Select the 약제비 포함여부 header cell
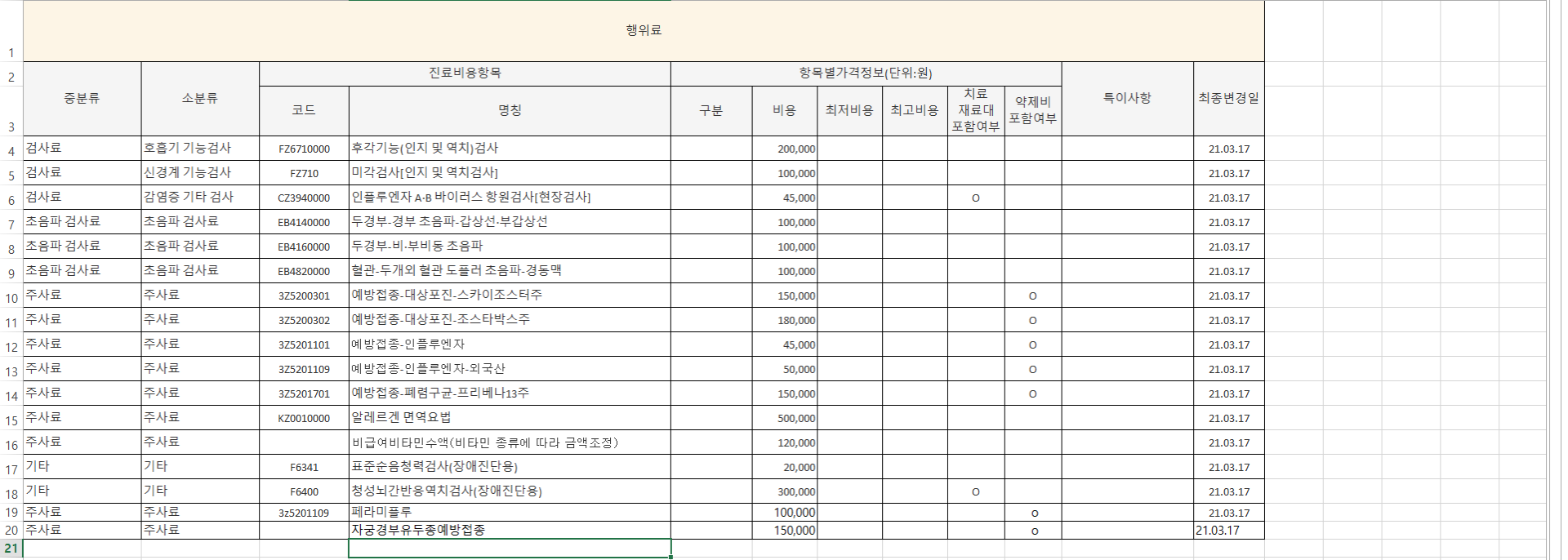The image size is (1568, 560). [1033, 111]
